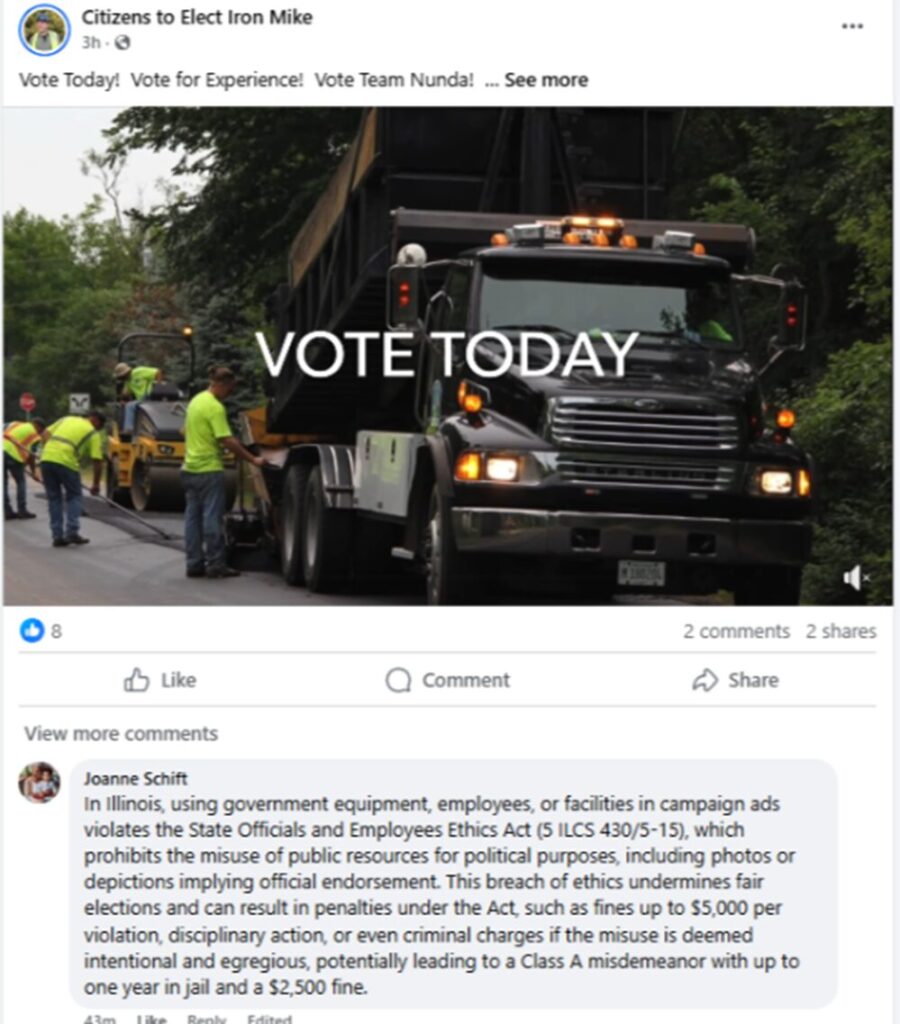The image size is (900, 1024).
Task: Click the thumbs-up Like icon
Action: tap(136, 680)
